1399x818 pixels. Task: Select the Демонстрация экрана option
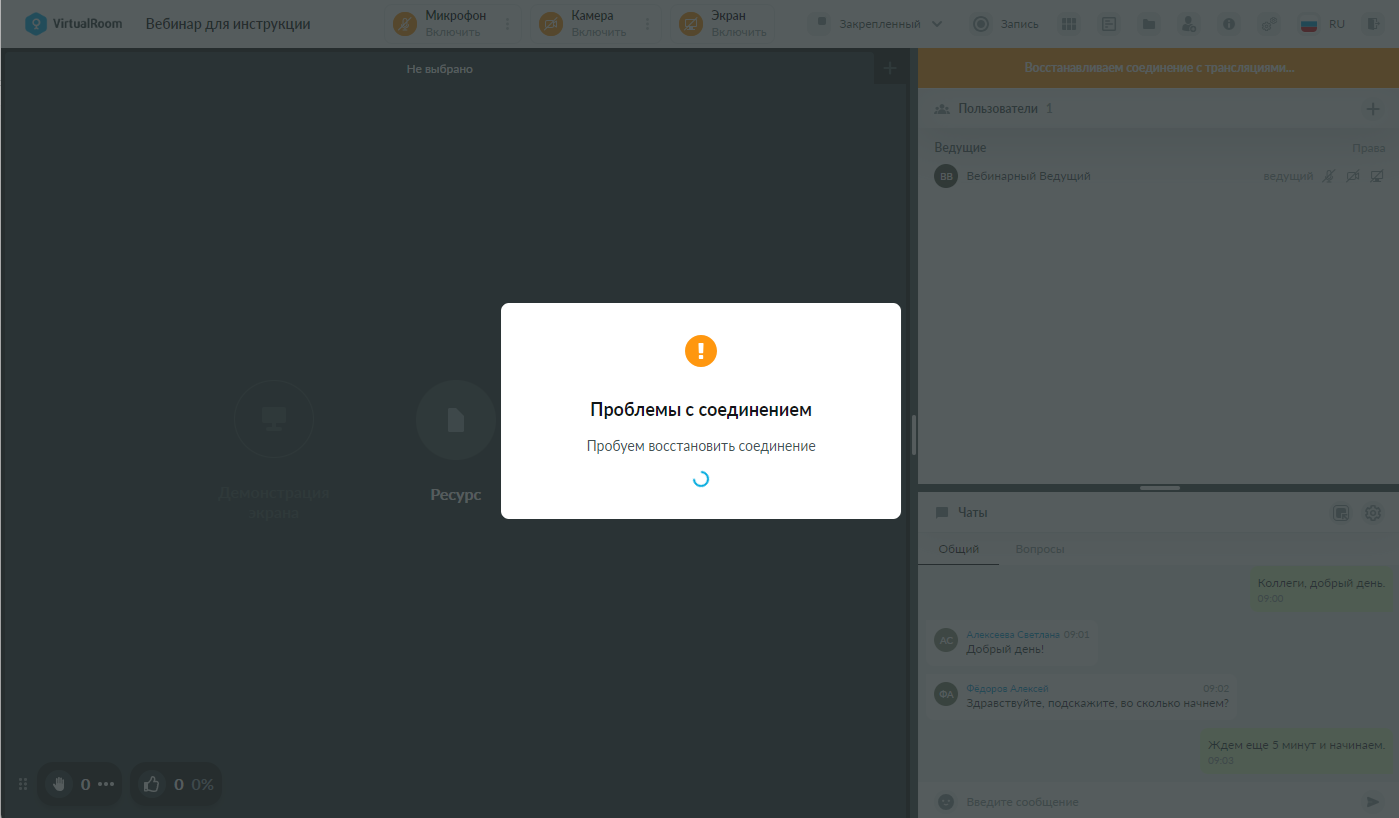[x=274, y=451]
